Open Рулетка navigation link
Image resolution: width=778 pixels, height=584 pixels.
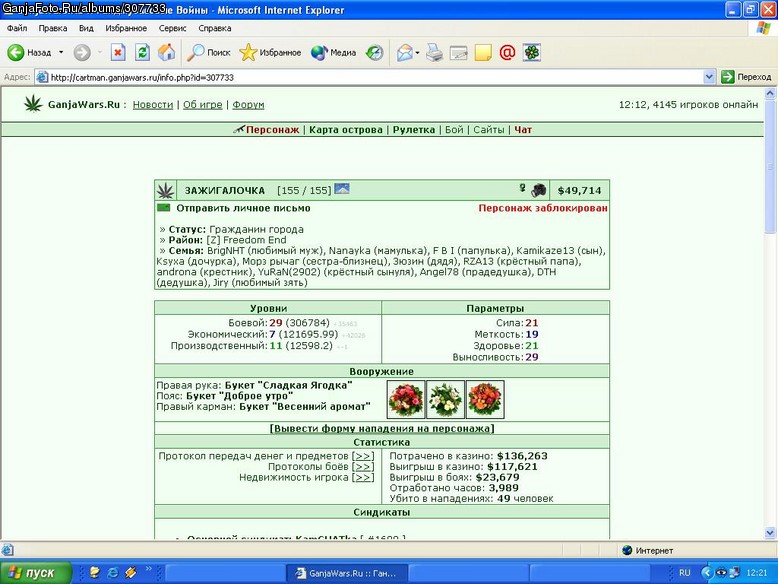tap(414, 130)
